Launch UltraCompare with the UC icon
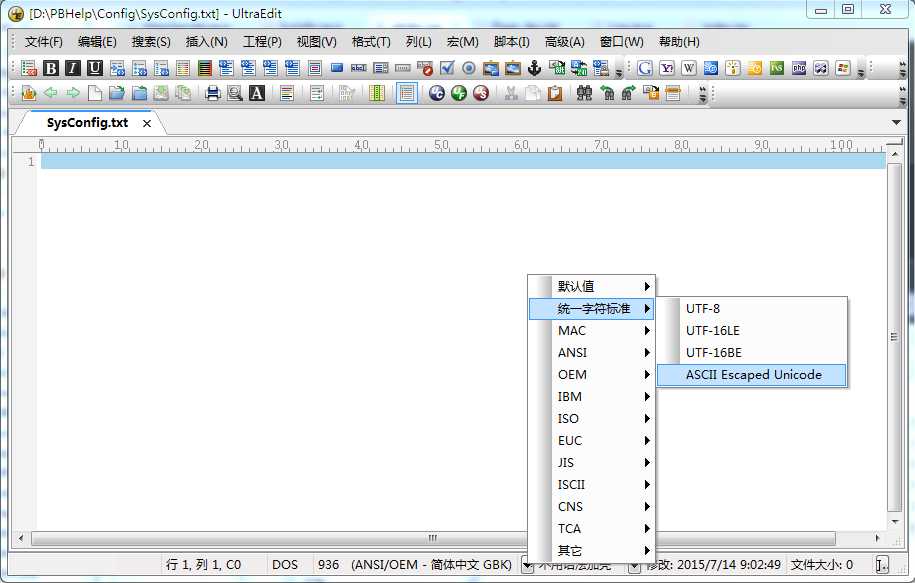This screenshot has width=915, height=583. coord(436,93)
